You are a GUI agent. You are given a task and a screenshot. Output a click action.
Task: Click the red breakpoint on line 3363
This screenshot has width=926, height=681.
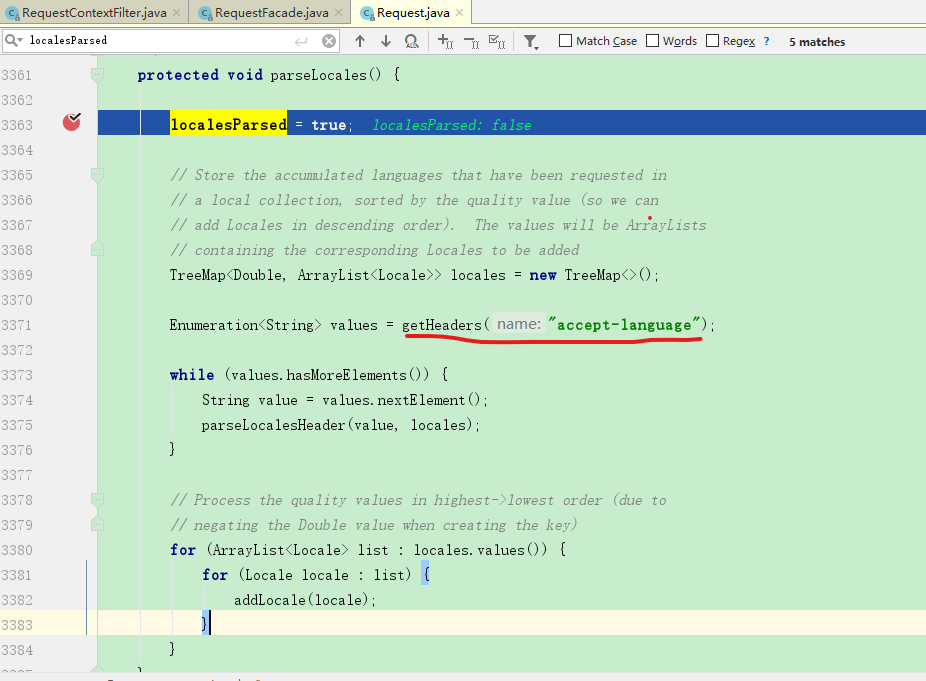point(70,120)
